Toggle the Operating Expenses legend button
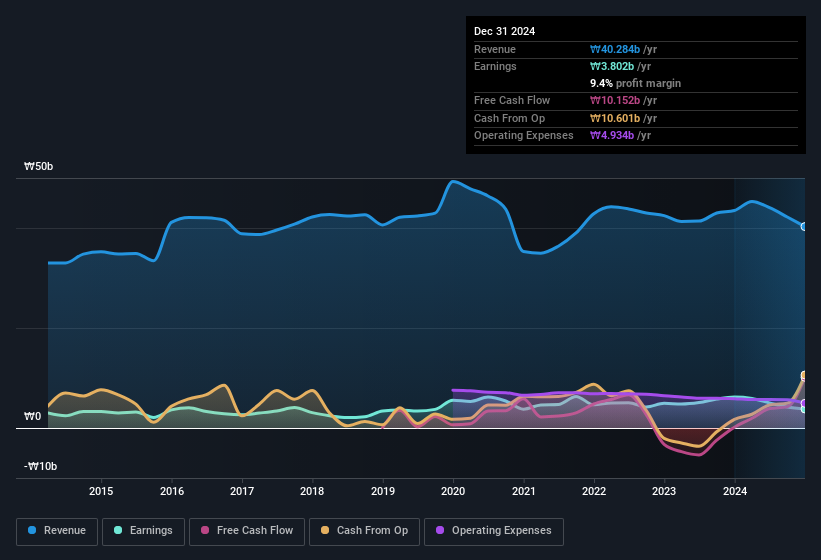This screenshot has width=821, height=560. point(494,531)
